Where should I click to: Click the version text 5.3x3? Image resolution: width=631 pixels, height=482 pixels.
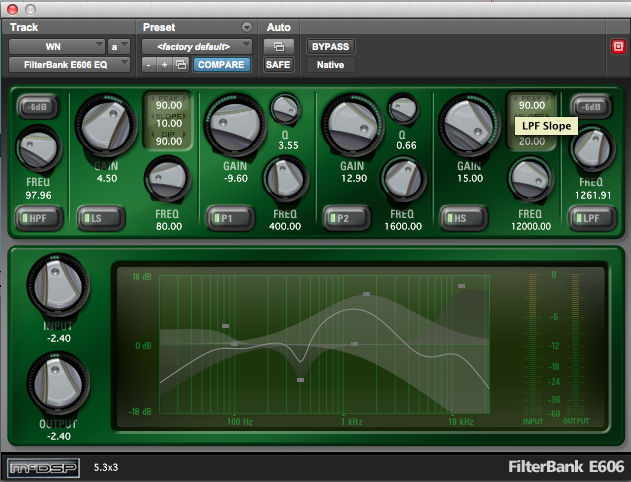(106, 468)
